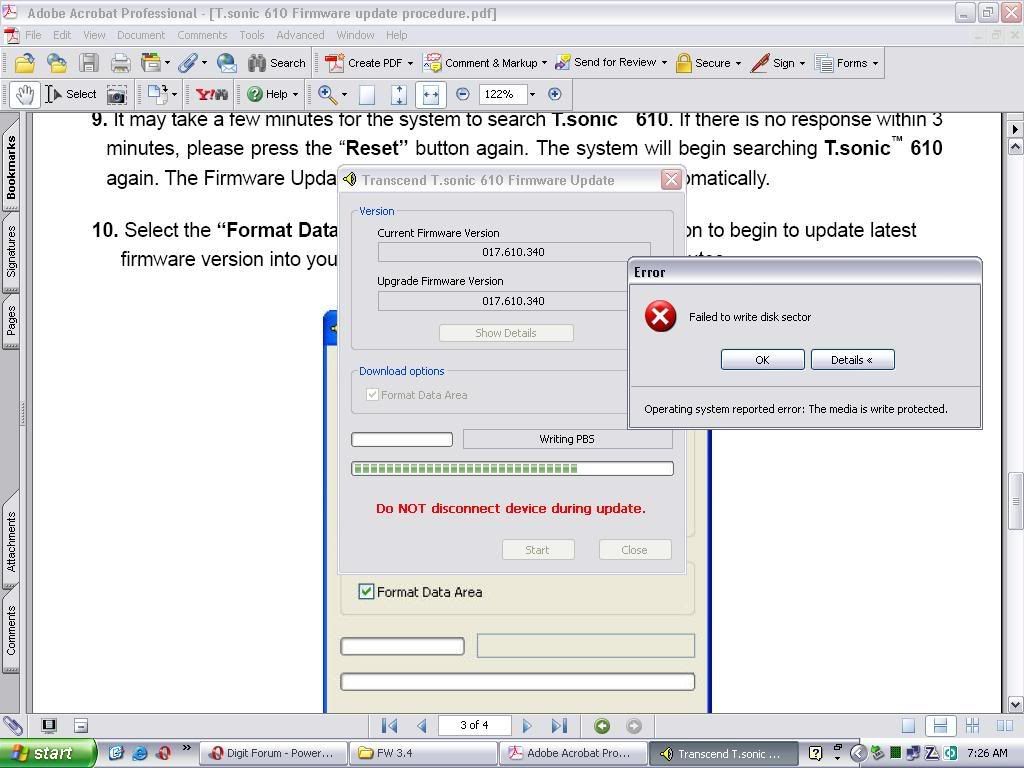Image resolution: width=1024 pixels, height=768 pixels.
Task: Open the zoom percentage dropdown arrow
Action: tap(532, 94)
